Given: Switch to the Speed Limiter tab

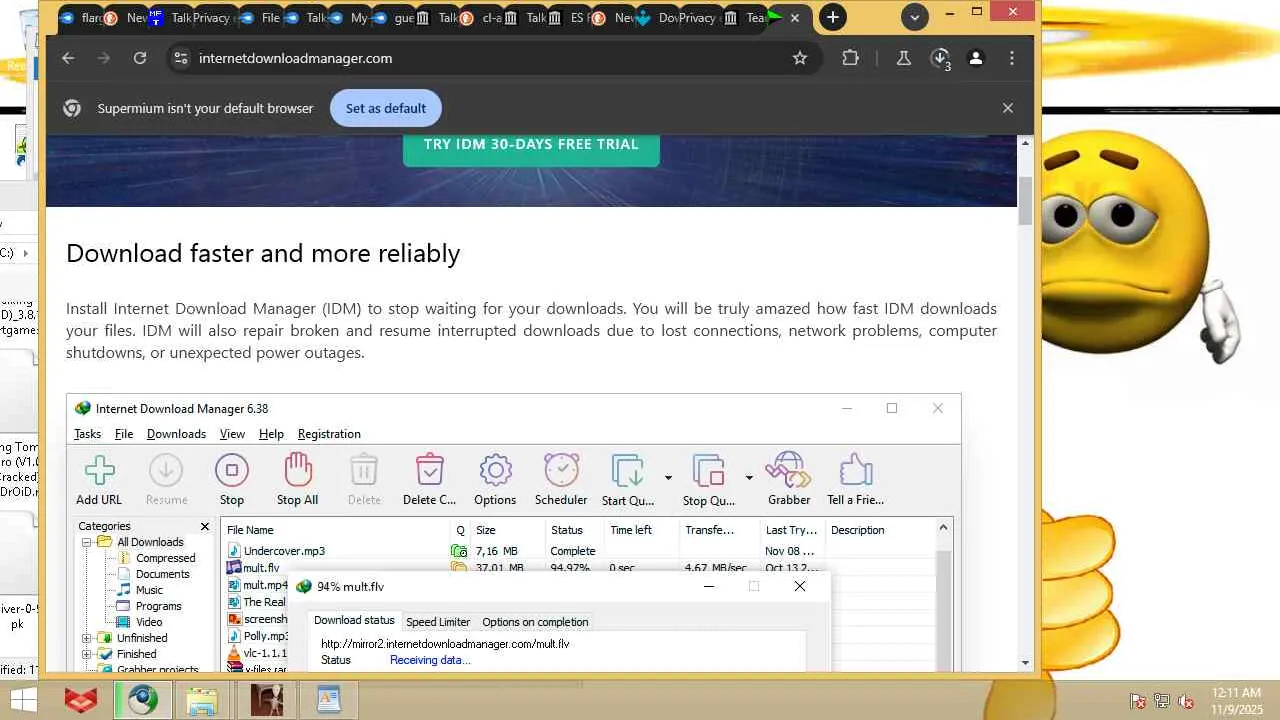Looking at the screenshot, I should coord(438,622).
